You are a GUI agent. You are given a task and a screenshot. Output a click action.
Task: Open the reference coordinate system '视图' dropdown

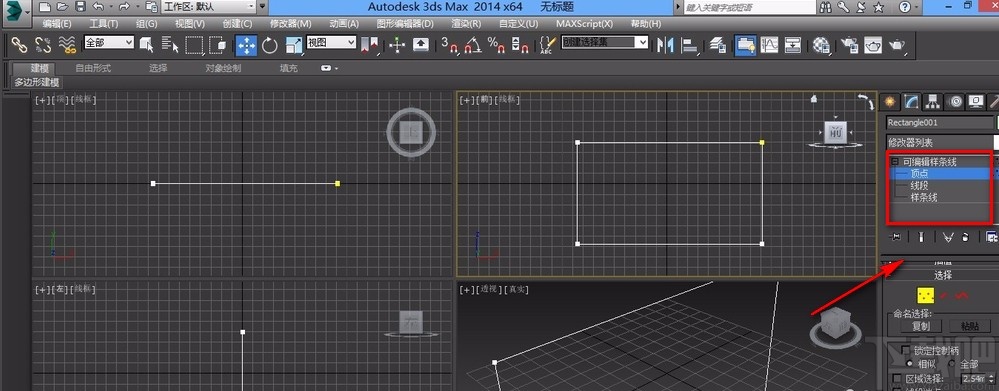tap(331, 43)
